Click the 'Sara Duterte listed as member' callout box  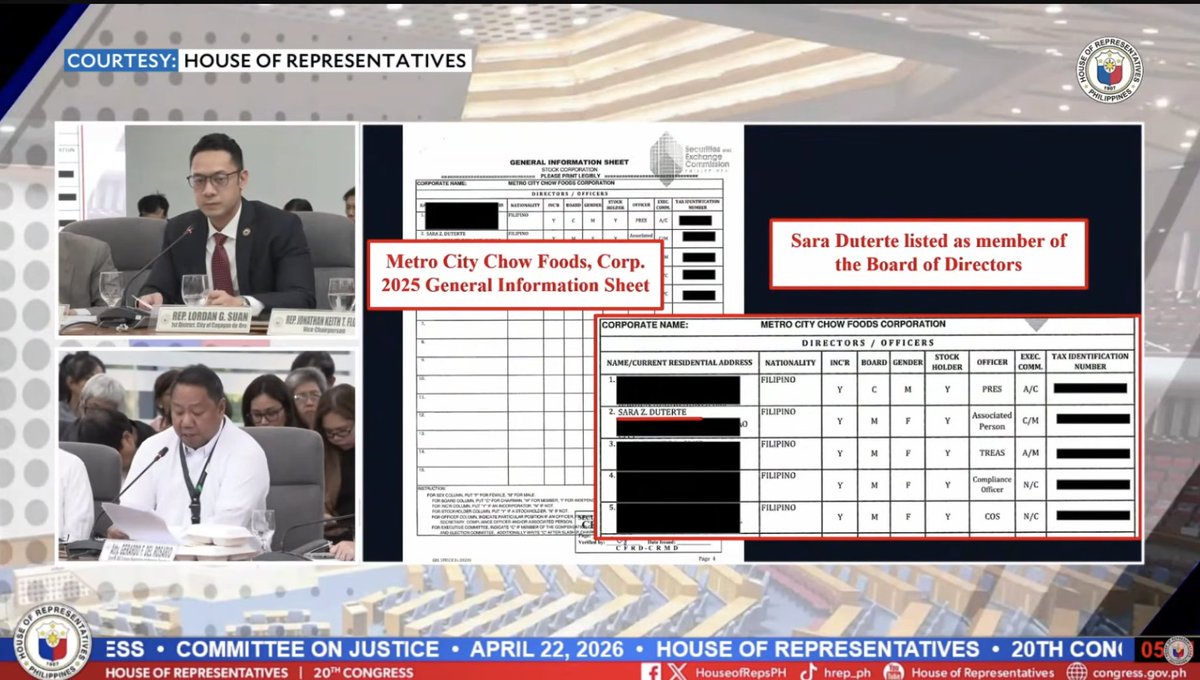[928, 253]
